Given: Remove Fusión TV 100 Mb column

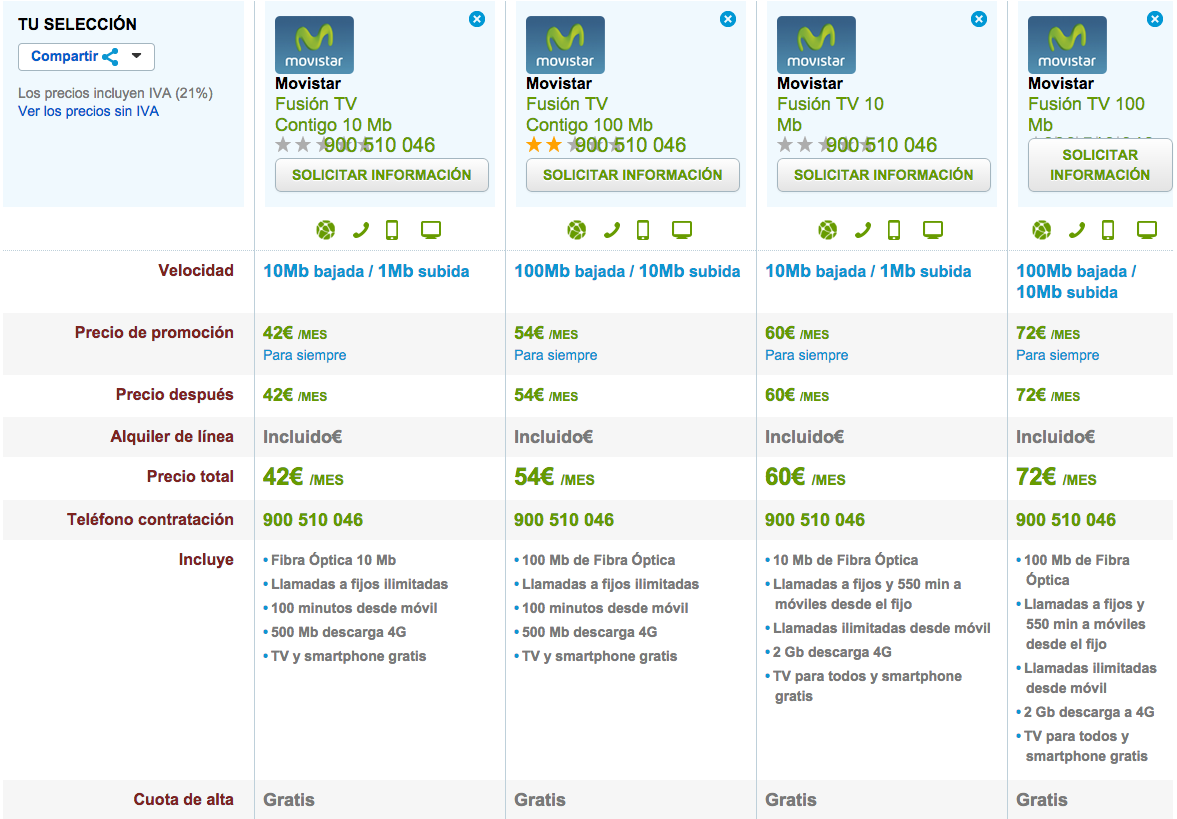Looking at the screenshot, I should [1155, 20].
